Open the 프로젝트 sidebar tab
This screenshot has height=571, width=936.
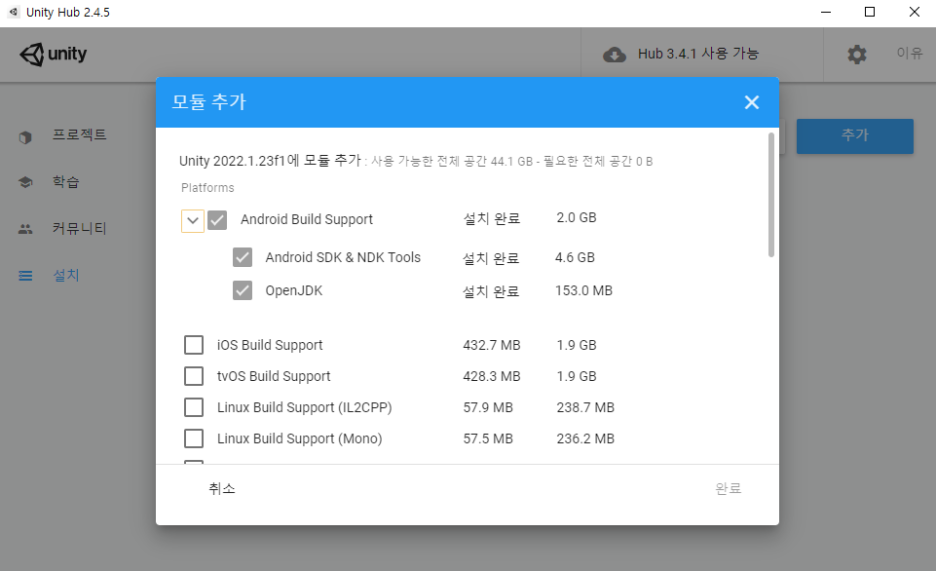coord(79,135)
